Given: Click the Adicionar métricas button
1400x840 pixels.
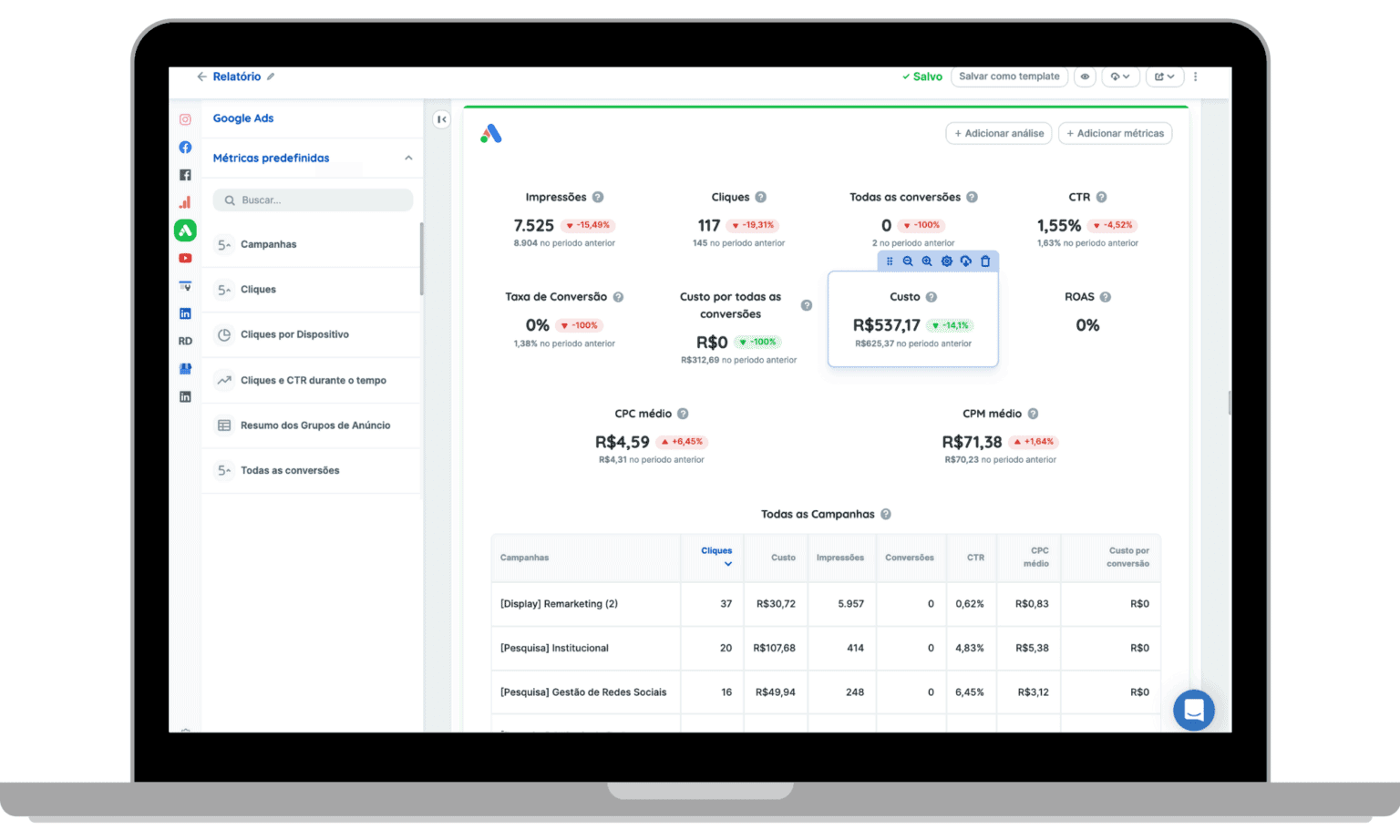Looking at the screenshot, I should (1115, 133).
